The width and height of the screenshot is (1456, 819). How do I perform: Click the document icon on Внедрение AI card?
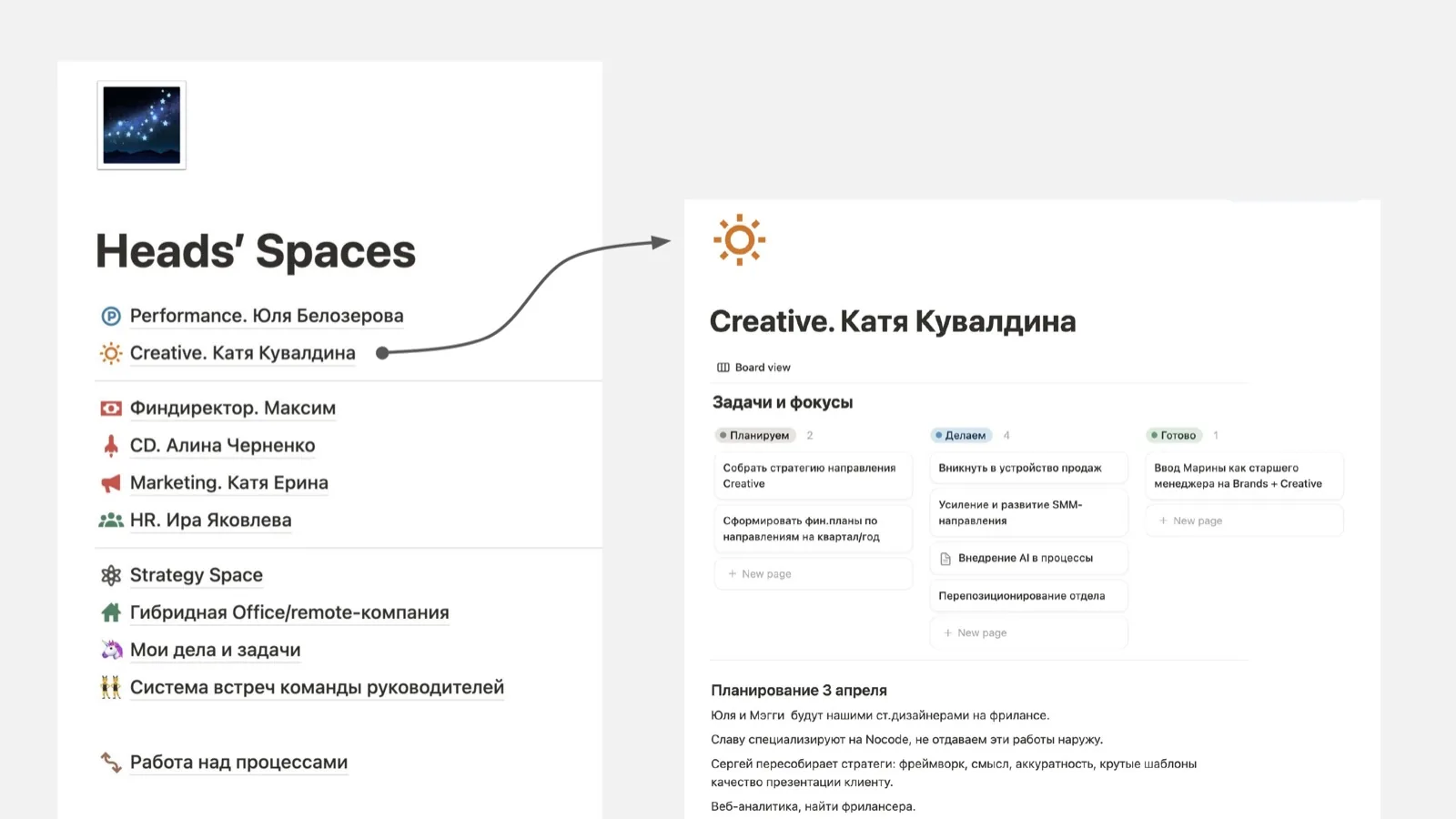coord(945,559)
